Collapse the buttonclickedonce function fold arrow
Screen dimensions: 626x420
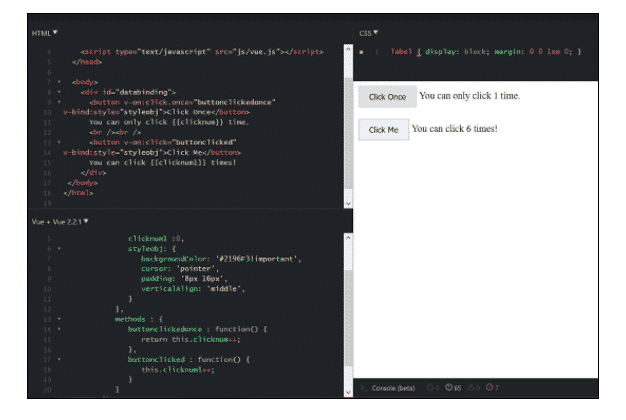coord(59,329)
